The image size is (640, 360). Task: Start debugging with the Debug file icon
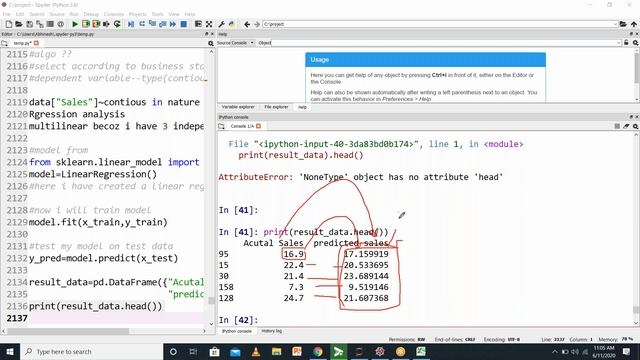tap(131, 24)
